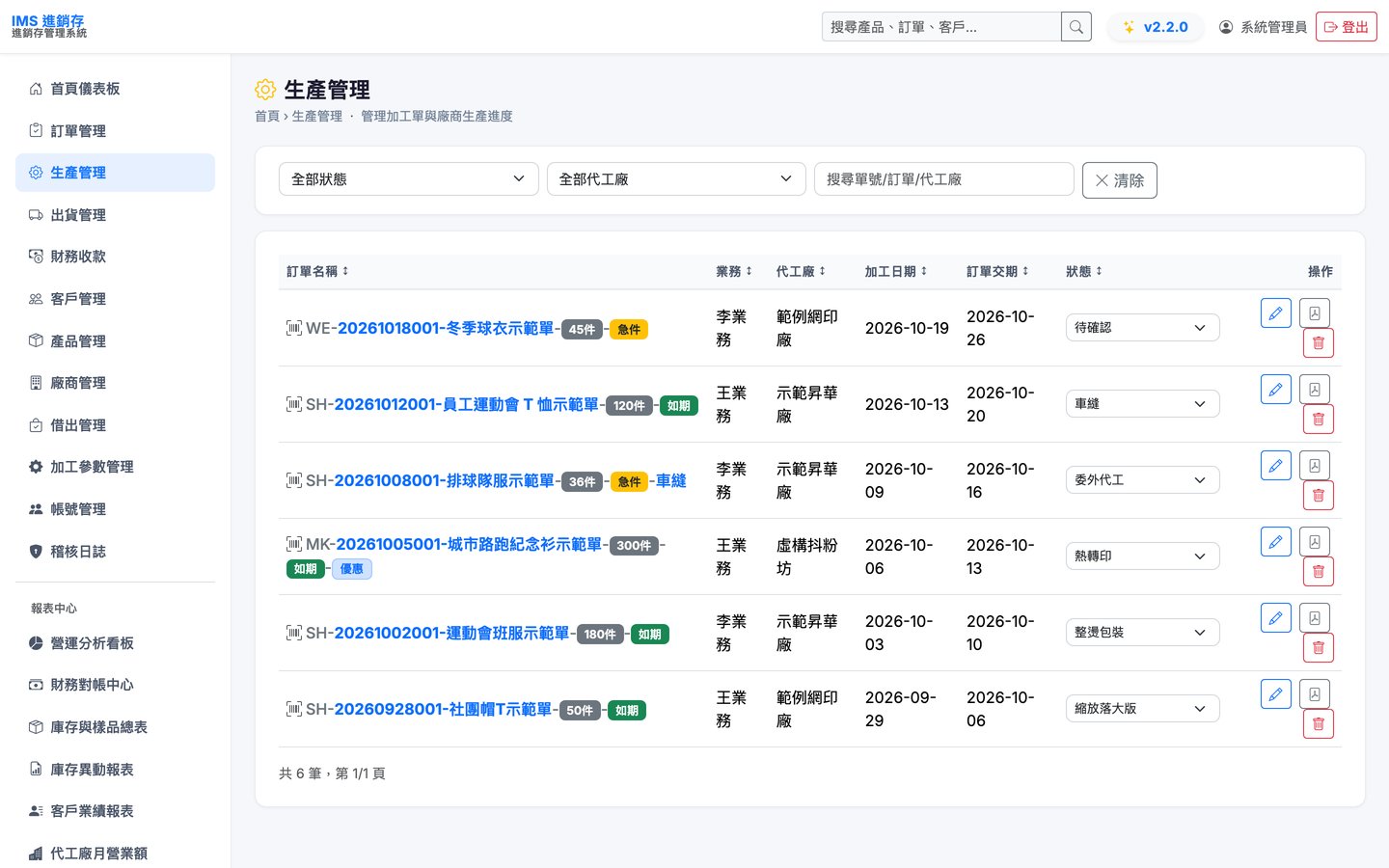Click barcode icon beside MK-20261005001

tap(294, 544)
